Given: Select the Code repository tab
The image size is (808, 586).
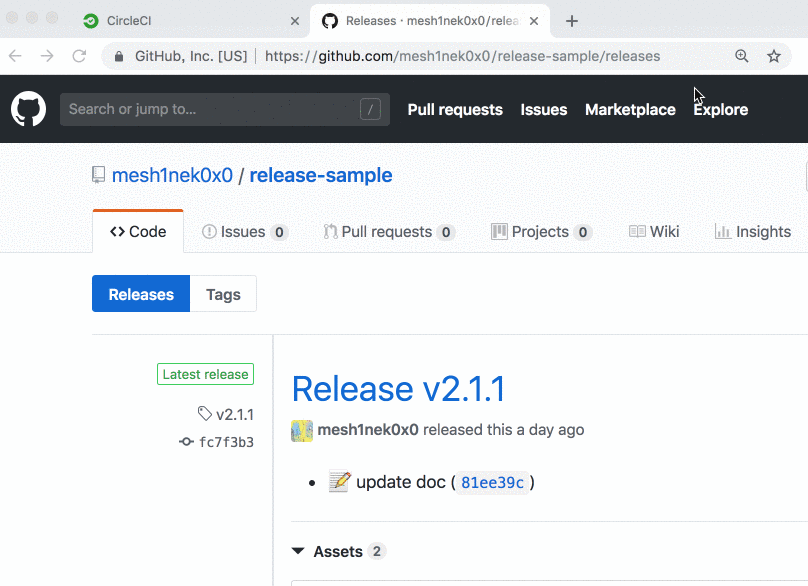Looking at the screenshot, I should (138, 232).
